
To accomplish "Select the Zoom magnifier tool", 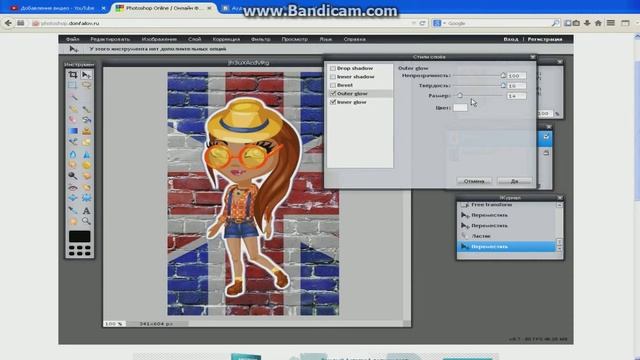I will click(x=86, y=221).
